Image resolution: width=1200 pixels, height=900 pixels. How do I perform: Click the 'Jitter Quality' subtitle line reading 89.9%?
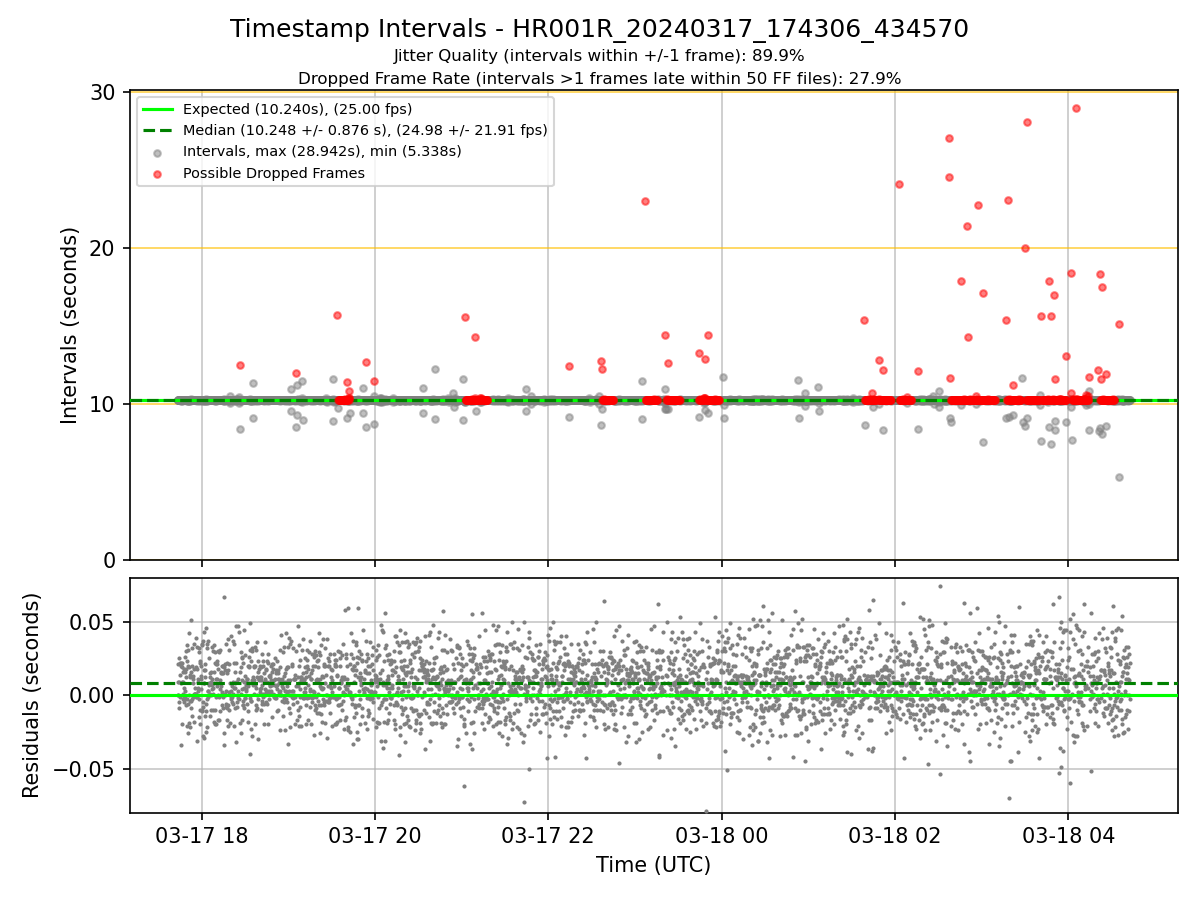pos(599,56)
